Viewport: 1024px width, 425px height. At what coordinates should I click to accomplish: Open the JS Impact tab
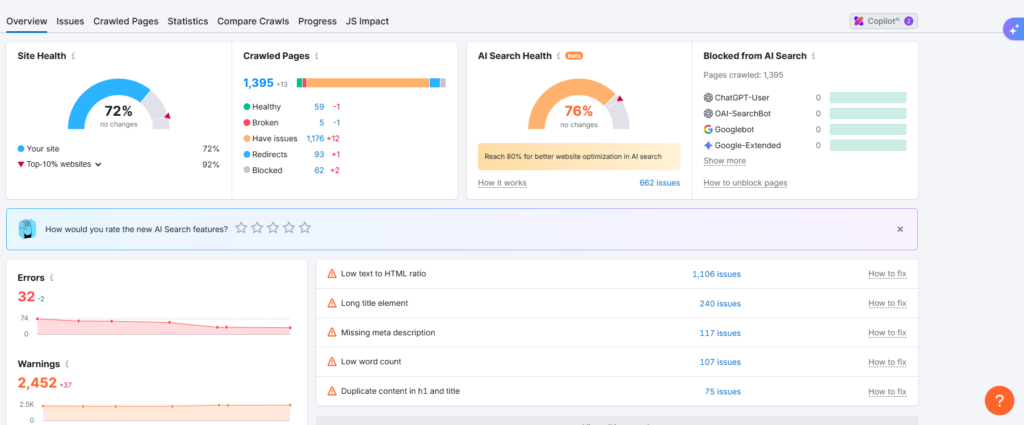pos(367,21)
